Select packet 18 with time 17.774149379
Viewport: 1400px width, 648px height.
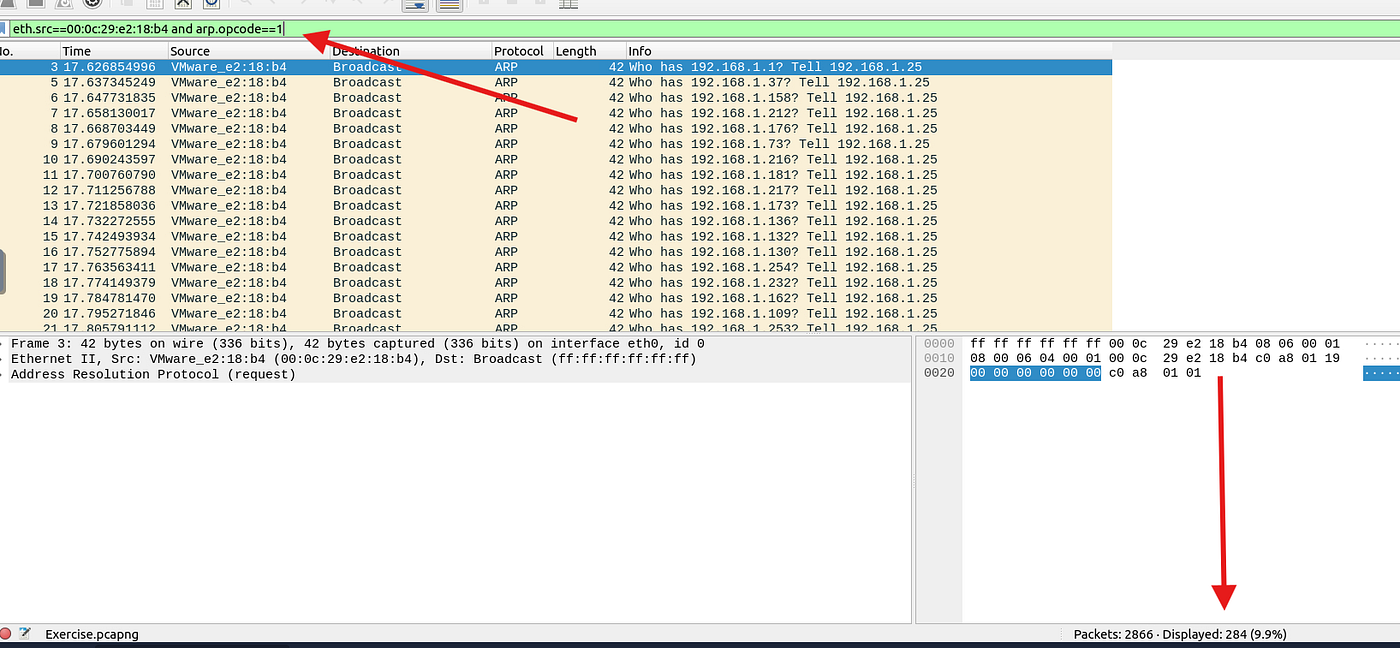(555, 282)
